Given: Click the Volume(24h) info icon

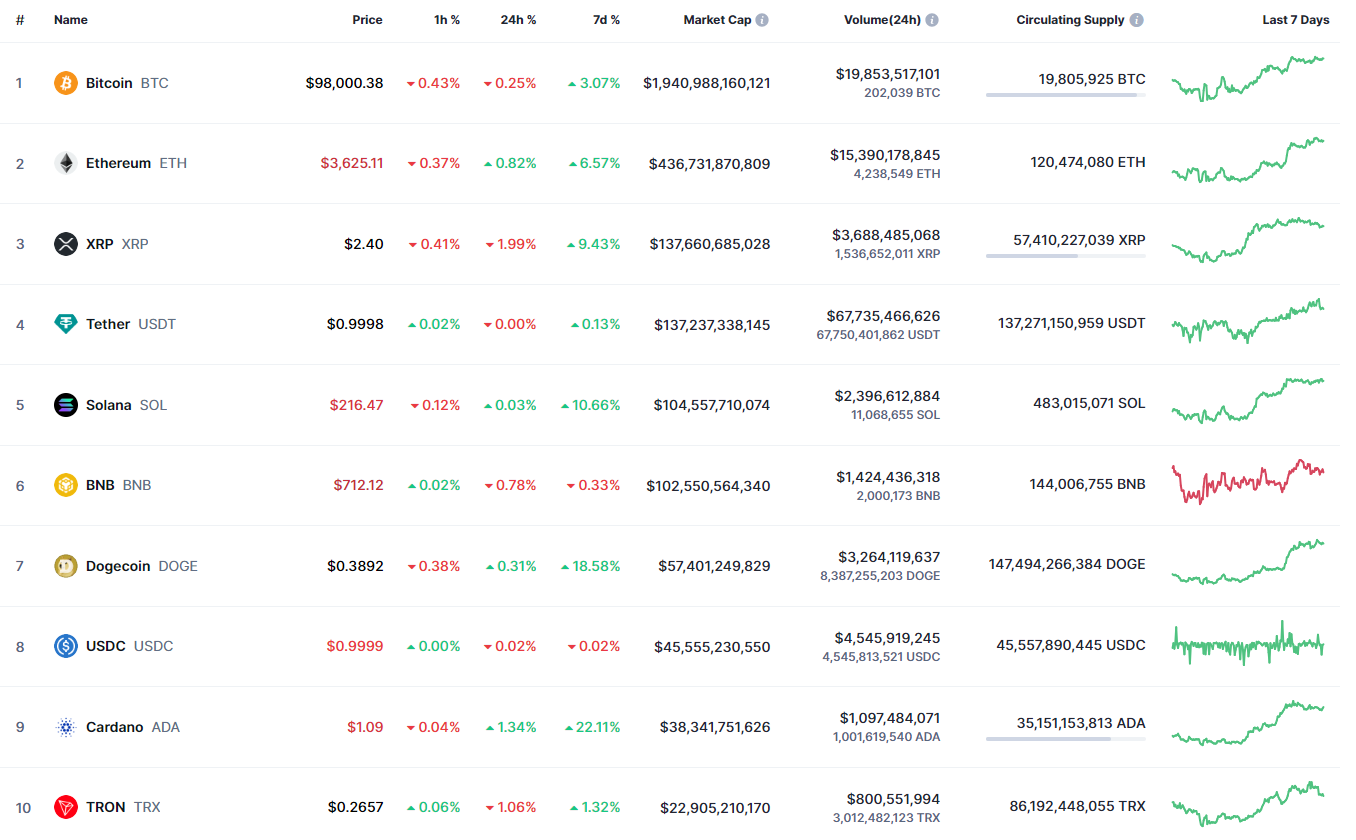Looking at the screenshot, I should tap(932, 20).
